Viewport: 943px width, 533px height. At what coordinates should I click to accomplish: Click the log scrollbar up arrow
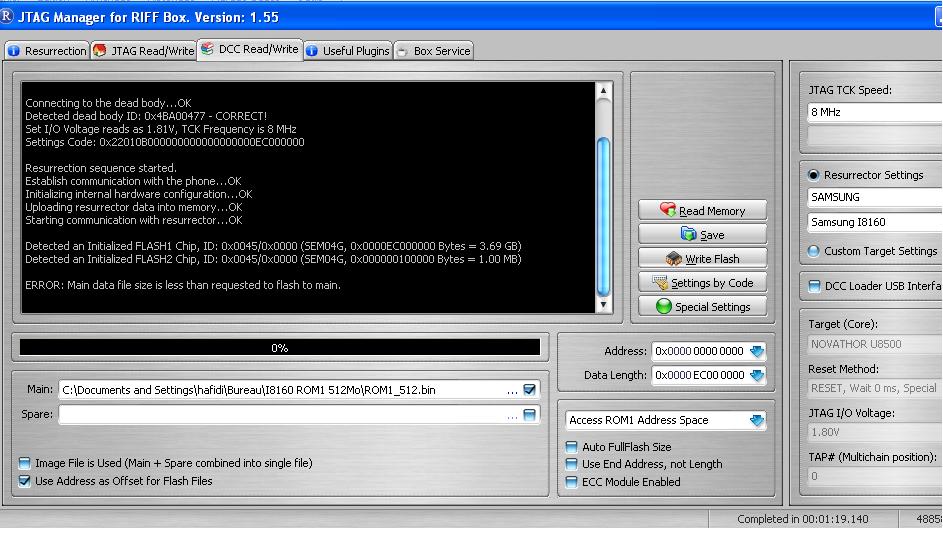click(603, 91)
